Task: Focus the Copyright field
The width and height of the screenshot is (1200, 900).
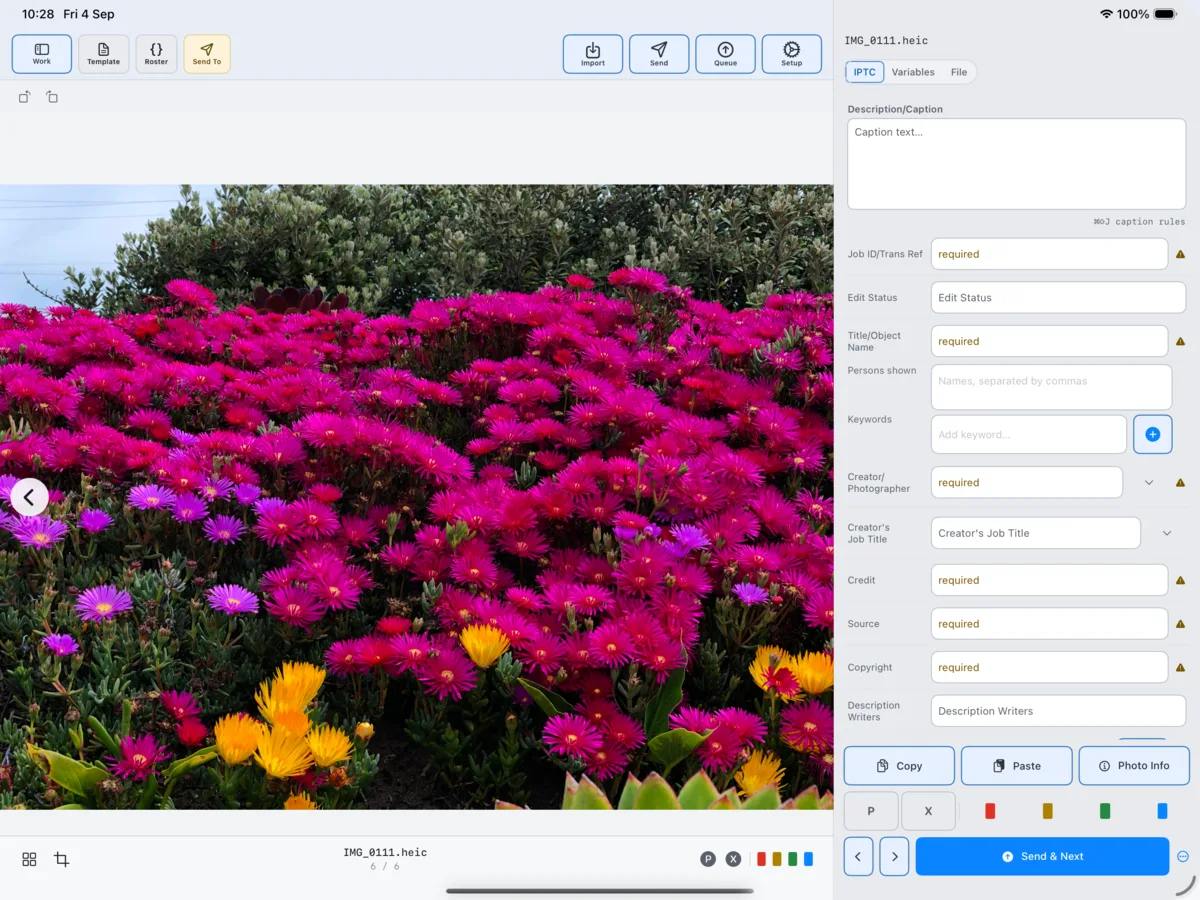Action: click(1049, 667)
